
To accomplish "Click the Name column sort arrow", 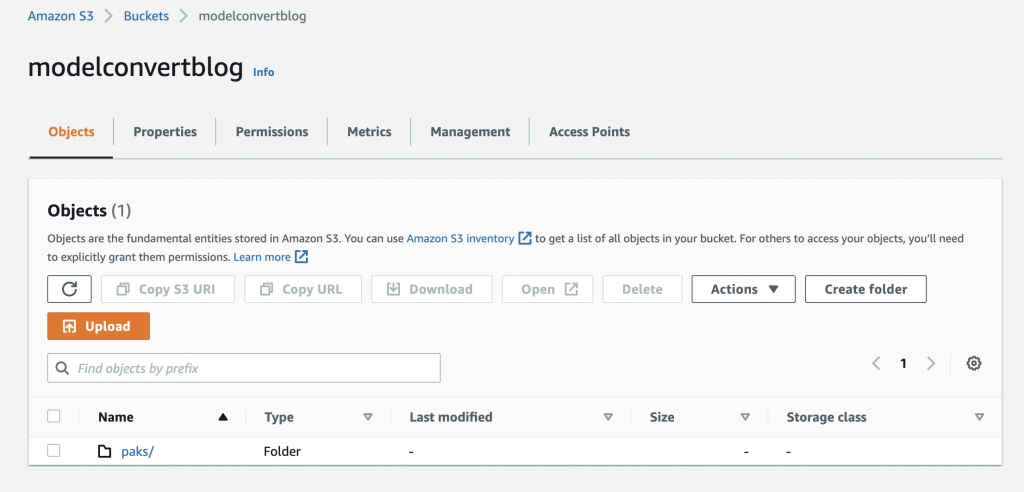I will (223, 417).
